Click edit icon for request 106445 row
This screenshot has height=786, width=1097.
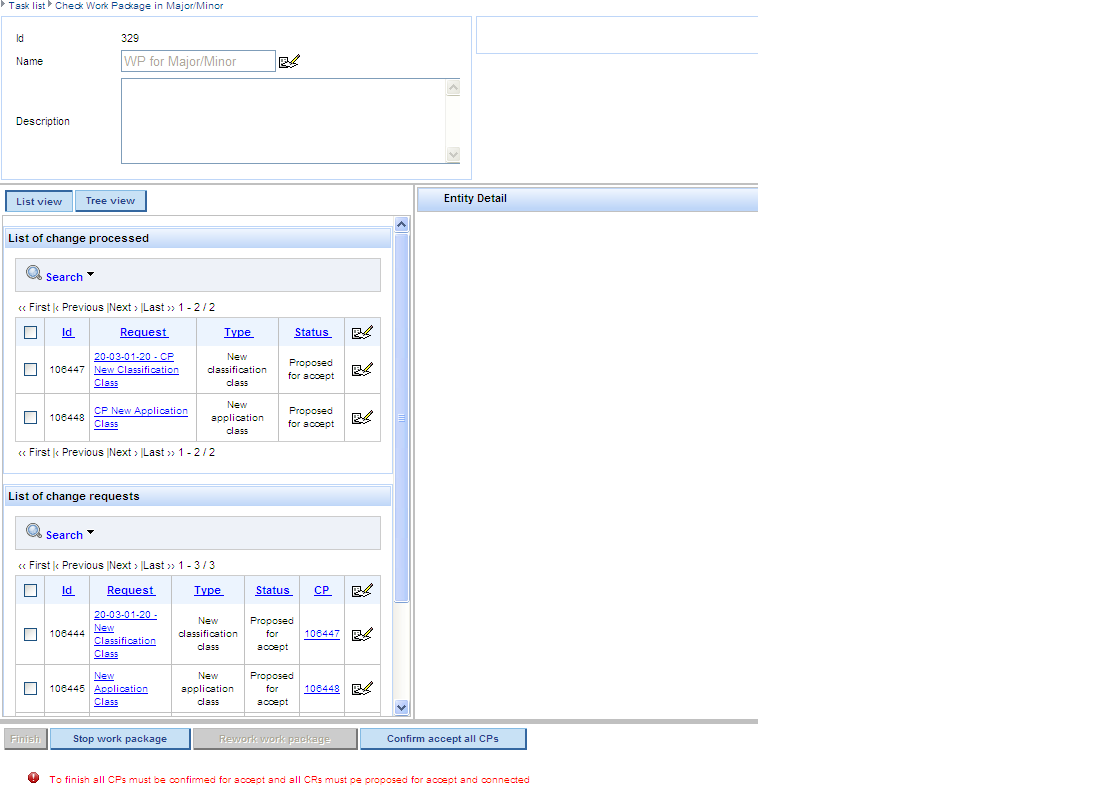tap(362, 688)
